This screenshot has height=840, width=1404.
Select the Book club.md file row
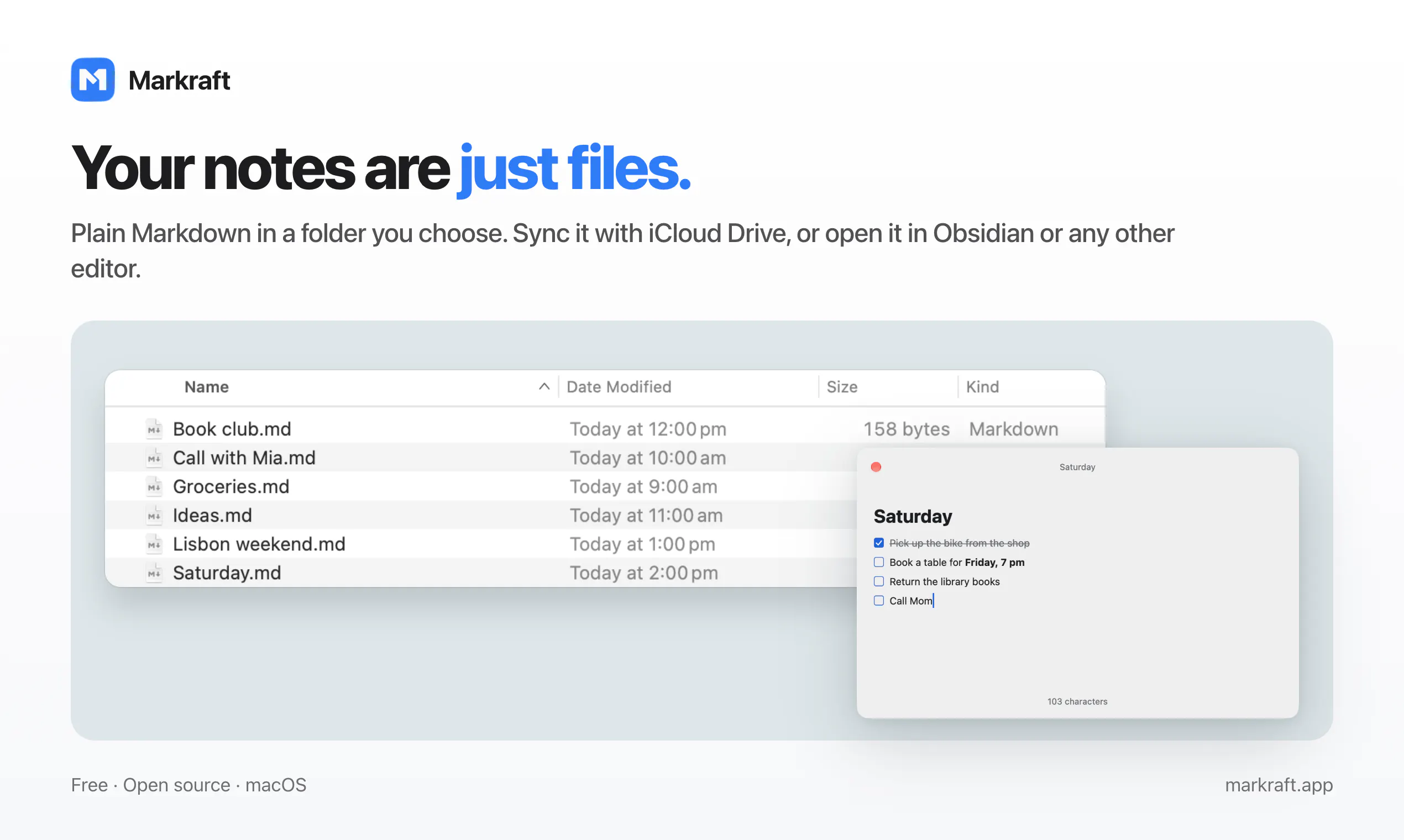(x=605, y=429)
